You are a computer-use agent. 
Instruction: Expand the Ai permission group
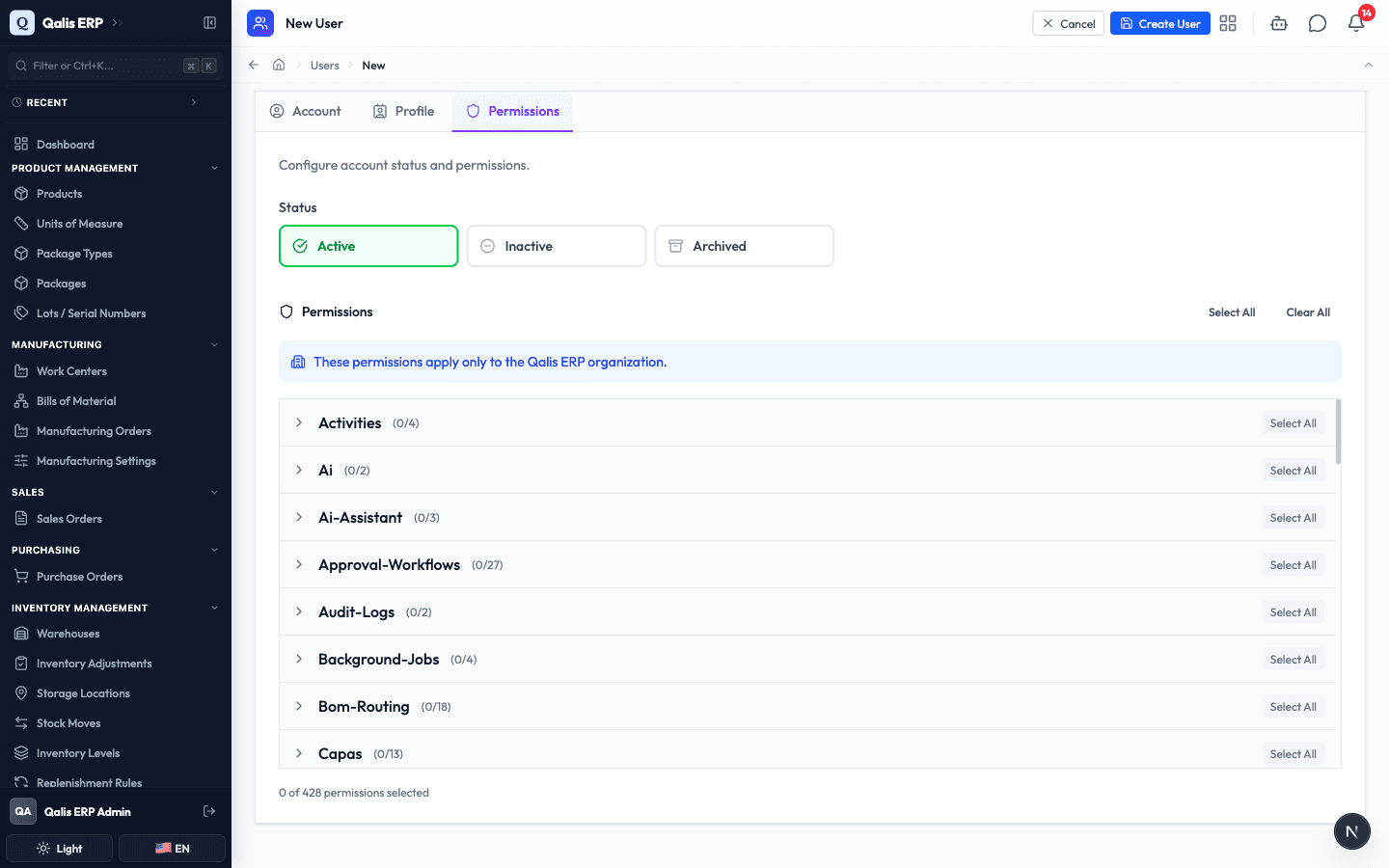[x=299, y=470]
